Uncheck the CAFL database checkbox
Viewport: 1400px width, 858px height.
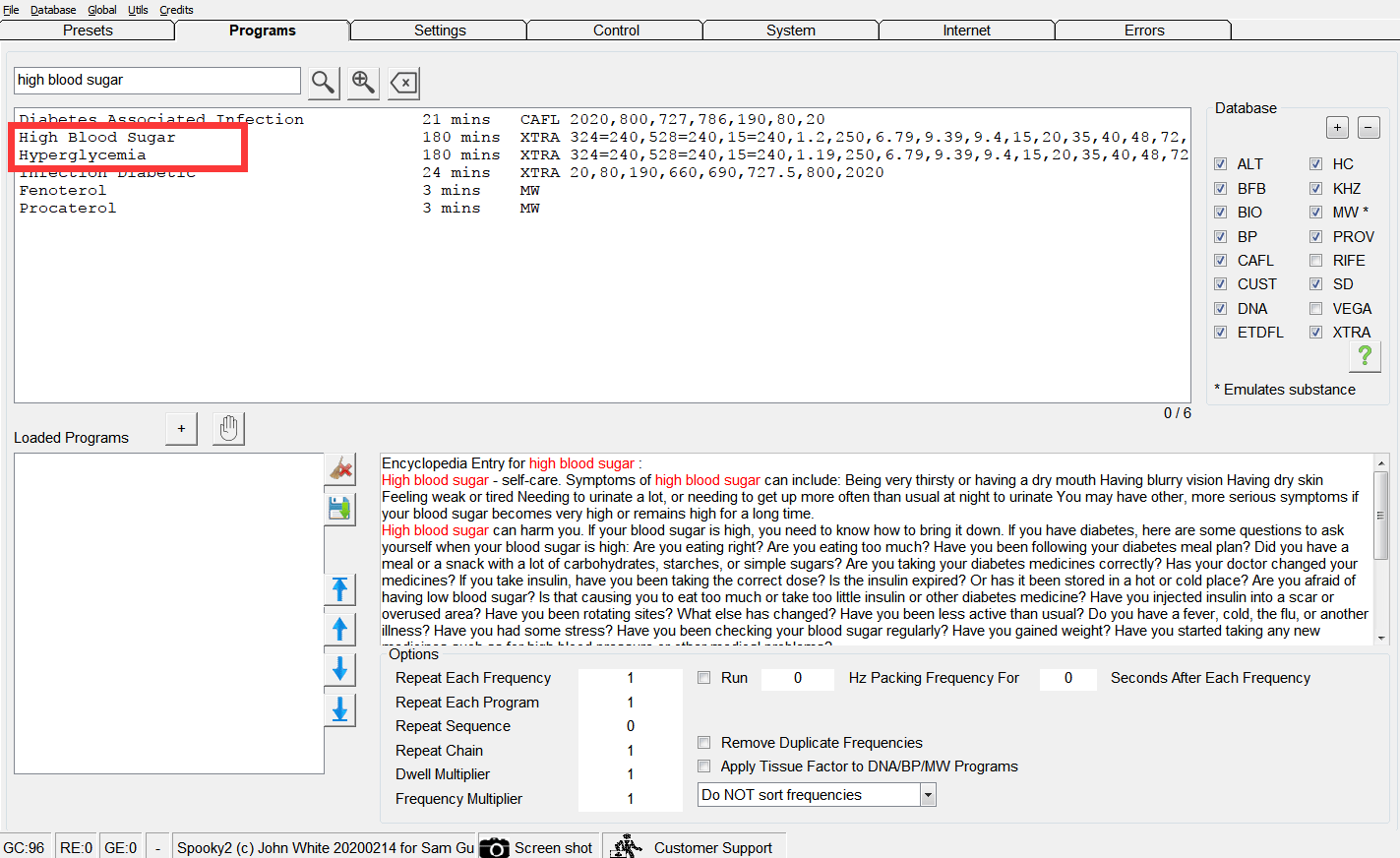click(1220, 261)
